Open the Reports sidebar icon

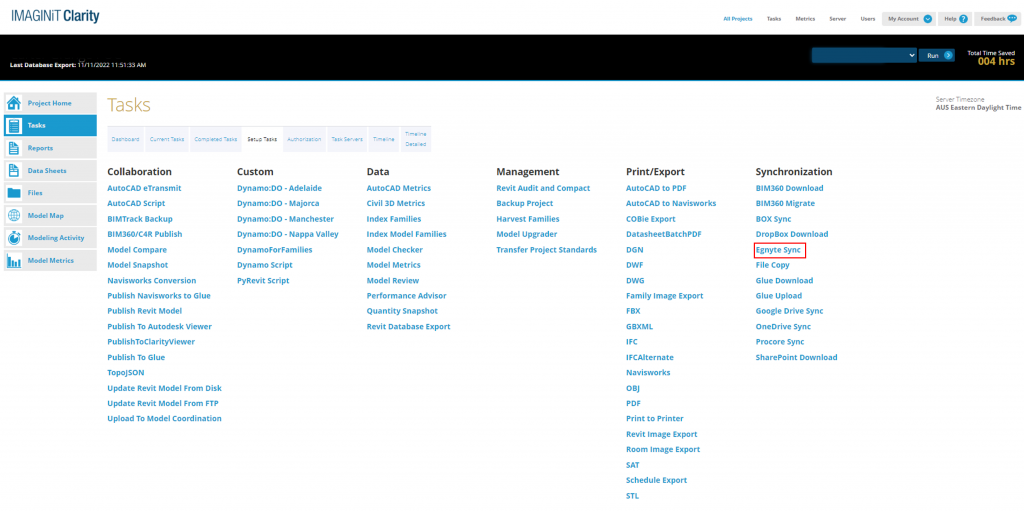click(14, 148)
